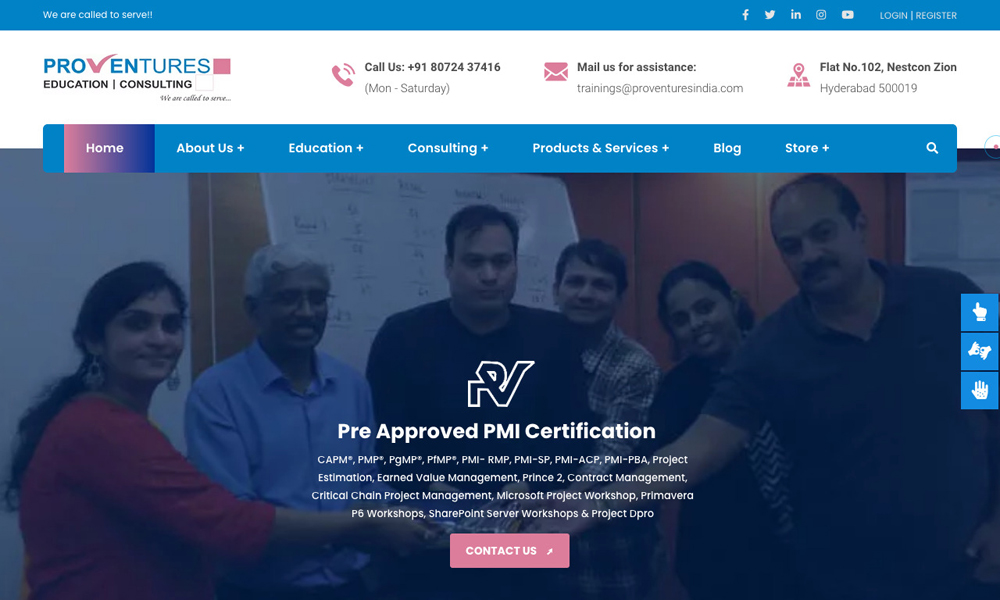Expand the Store + menu
Screen dimensions: 1000x600
[807, 148]
